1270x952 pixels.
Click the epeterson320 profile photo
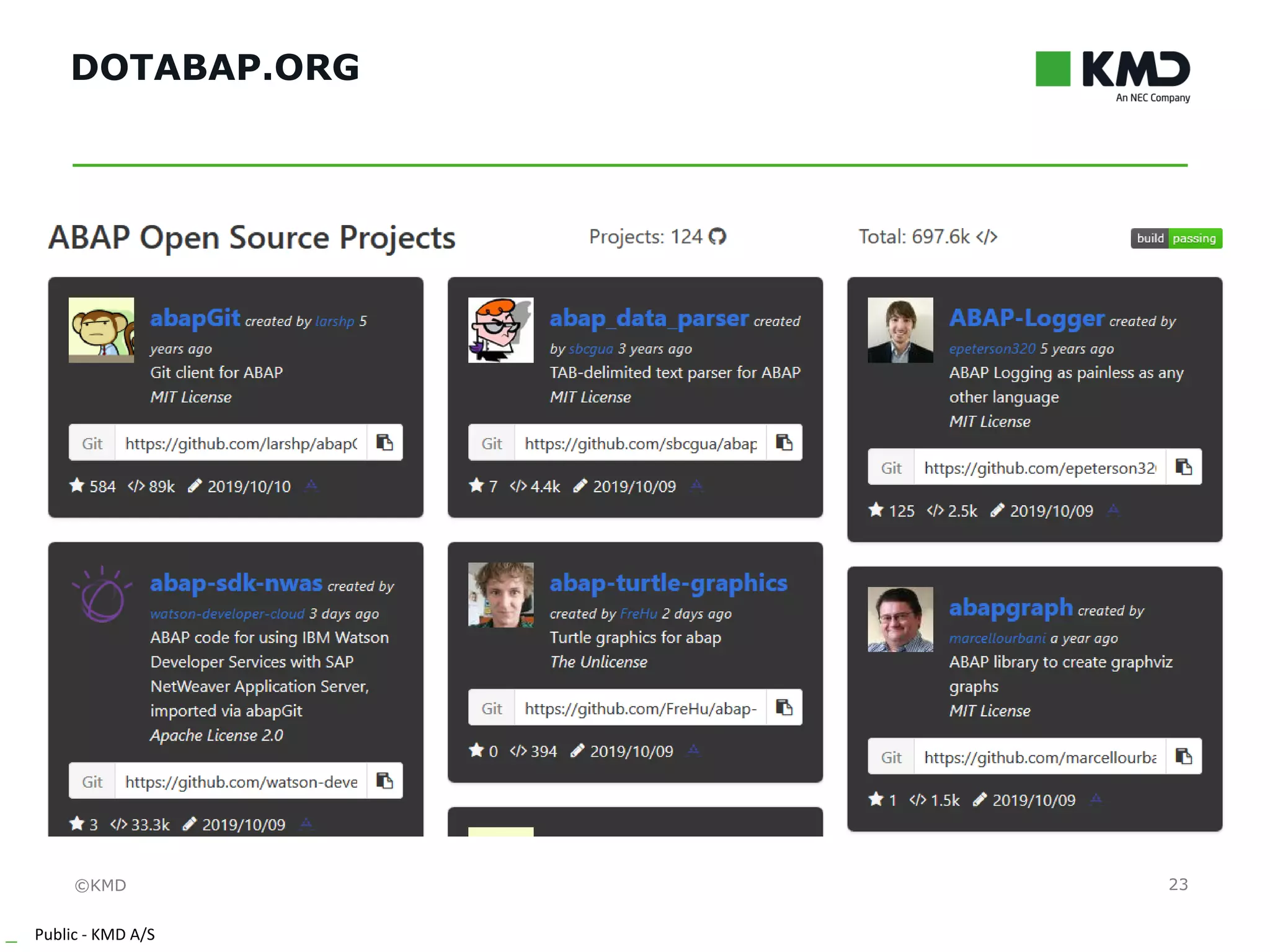tap(900, 330)
